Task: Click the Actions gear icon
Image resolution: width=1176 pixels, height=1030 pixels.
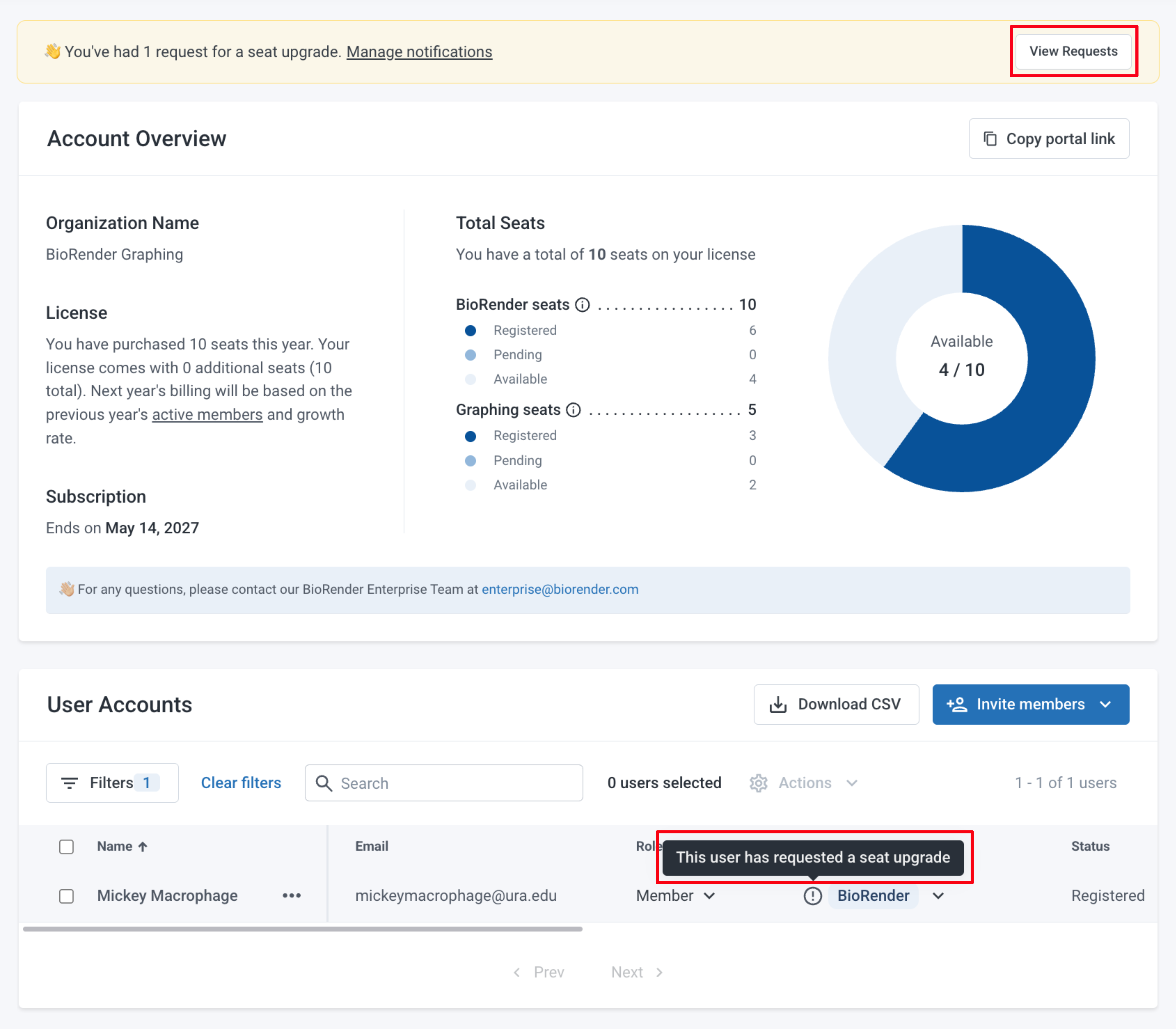Action: pyautogui.click(x=758, y=783)
